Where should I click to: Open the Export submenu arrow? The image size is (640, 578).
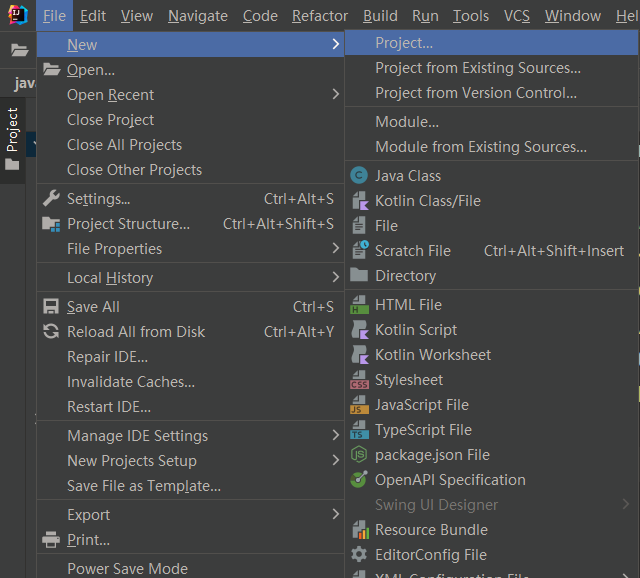336,515
